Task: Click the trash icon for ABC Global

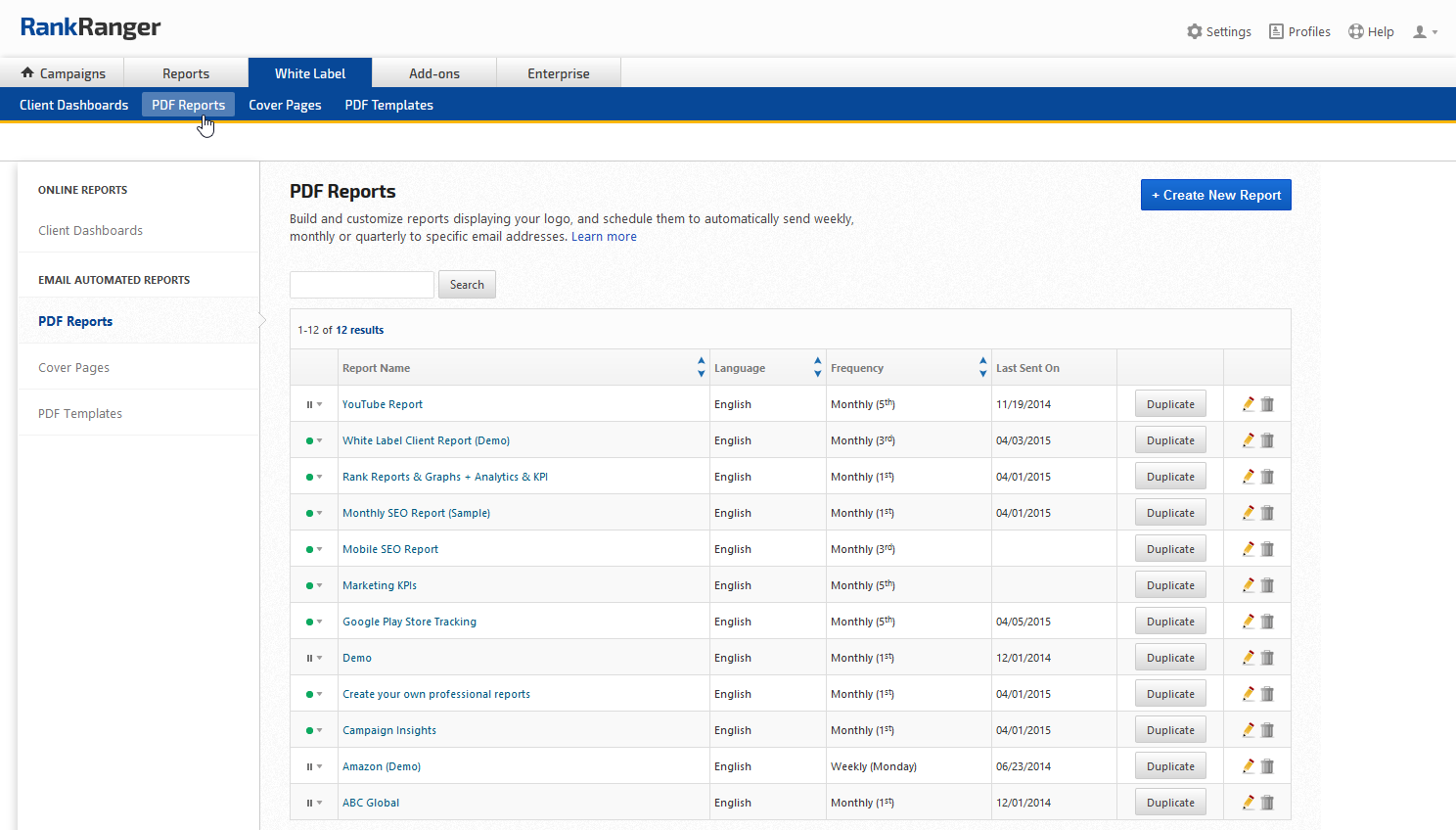Action: [x=1268, y=803]
